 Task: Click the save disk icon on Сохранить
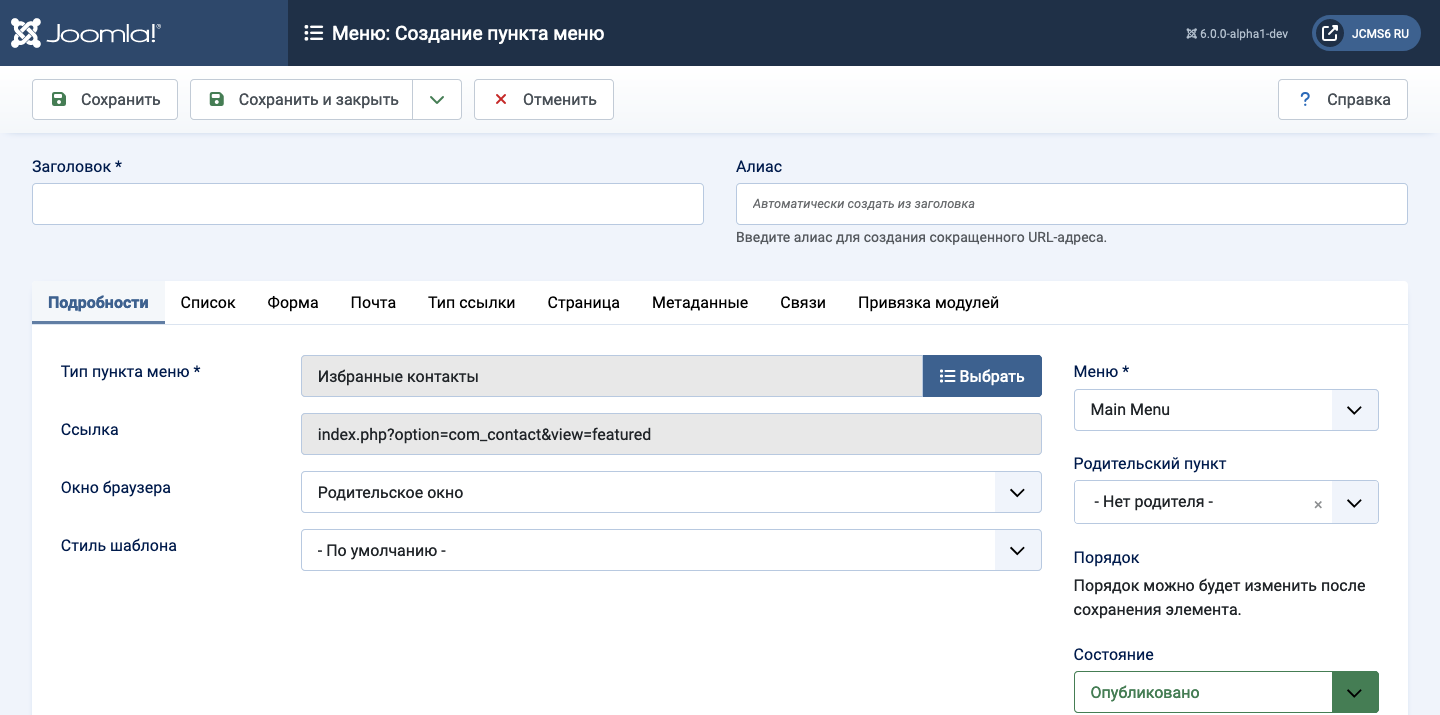(x=60, y=99)
